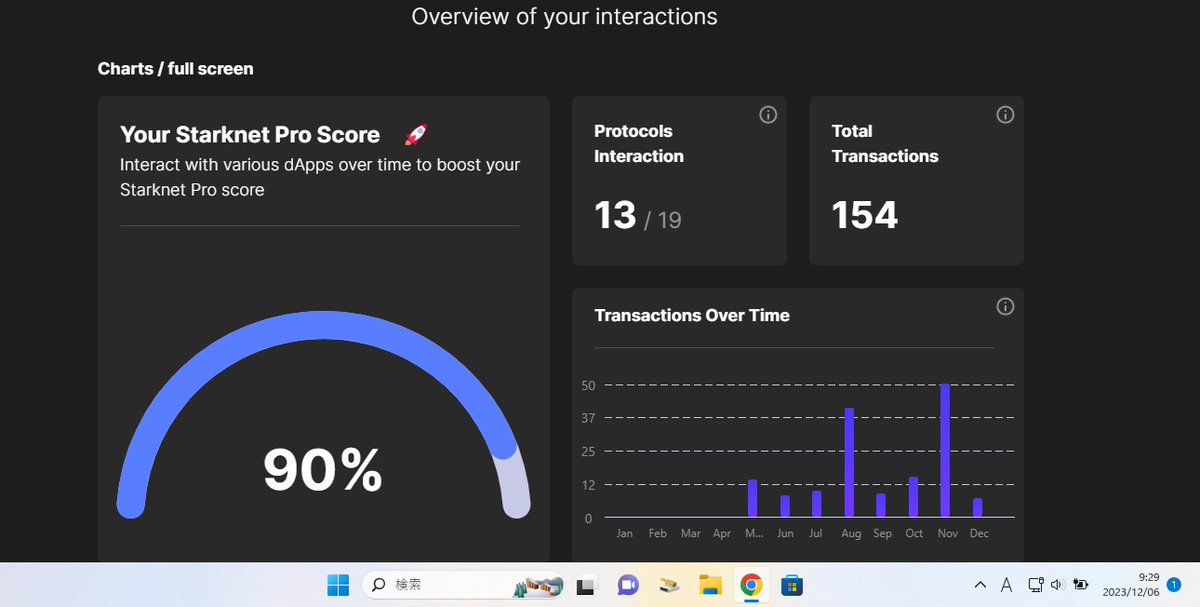Open File Explorer from the taskbar
The width and height of the screenshot is (1200, 607).
coord(710,585)
